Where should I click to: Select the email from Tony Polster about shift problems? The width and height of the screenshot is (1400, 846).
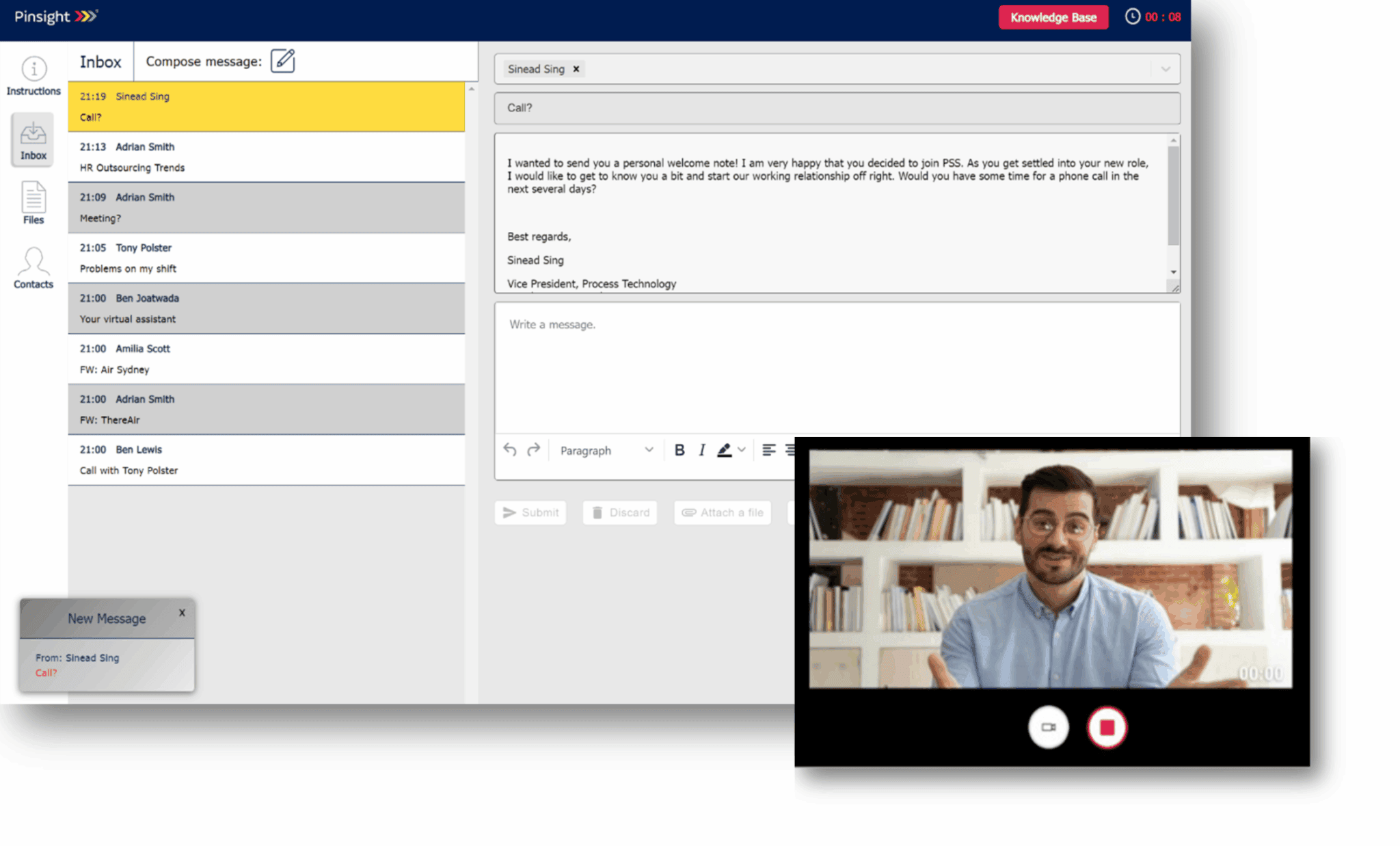pyautogui.click(x=265, y=258)
